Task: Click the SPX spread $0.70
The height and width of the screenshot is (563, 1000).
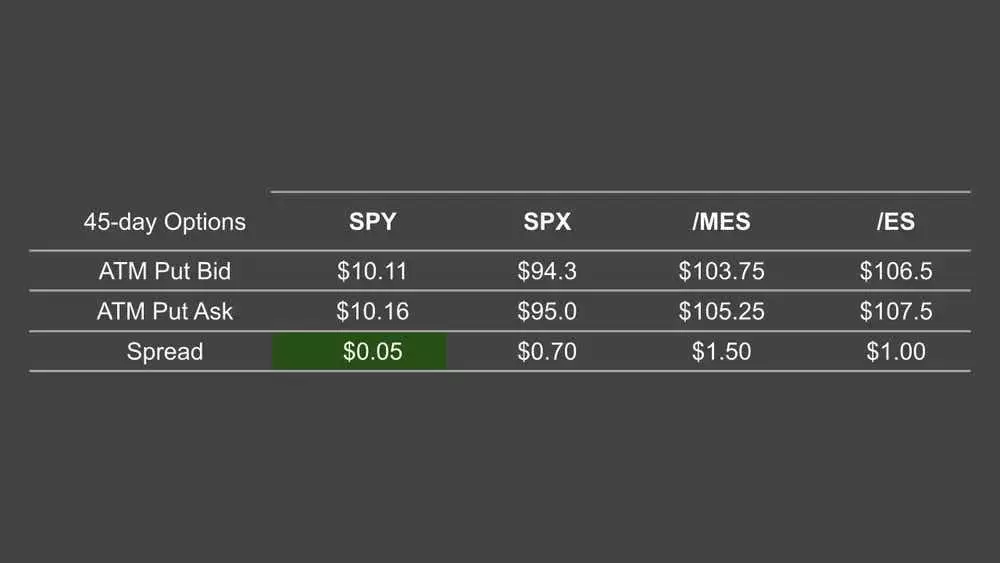Action: tap(547, 351)
